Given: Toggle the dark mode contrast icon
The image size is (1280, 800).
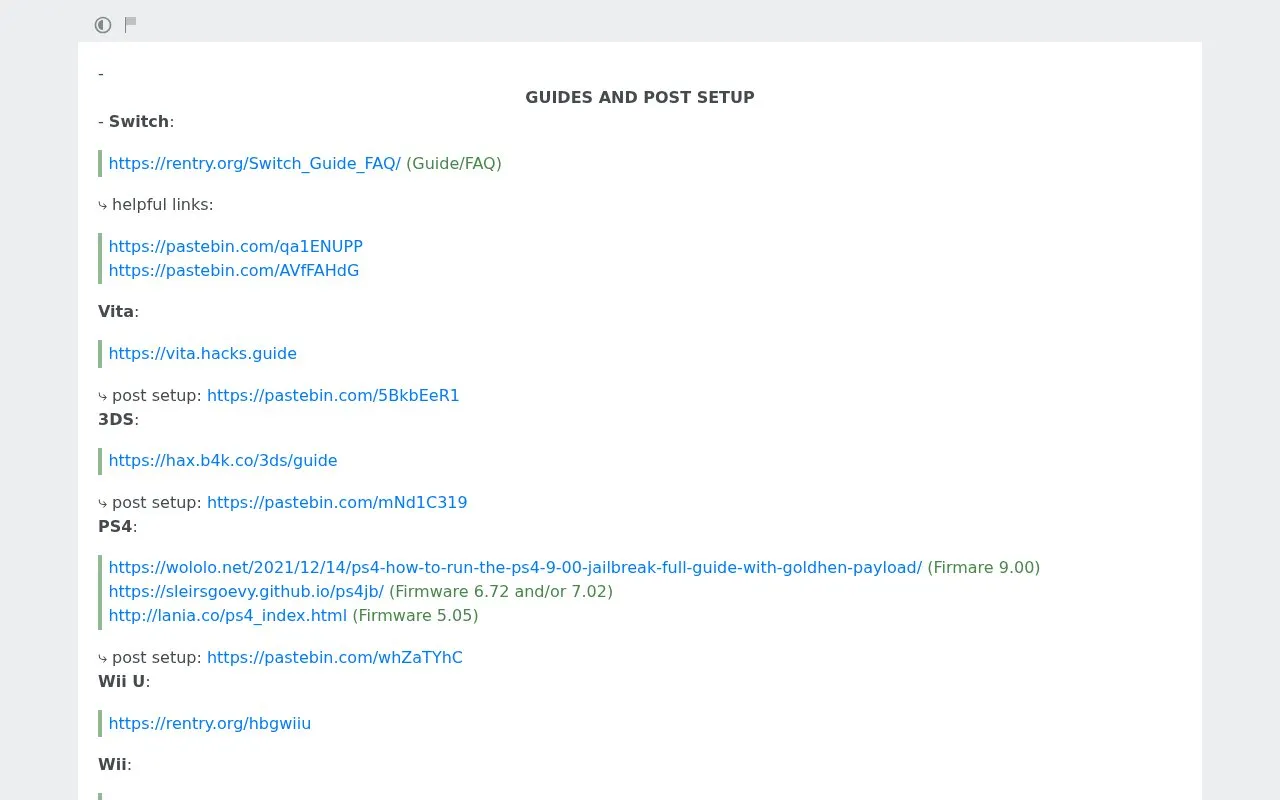Looking at the screenshot, I should tap(103, 25).
